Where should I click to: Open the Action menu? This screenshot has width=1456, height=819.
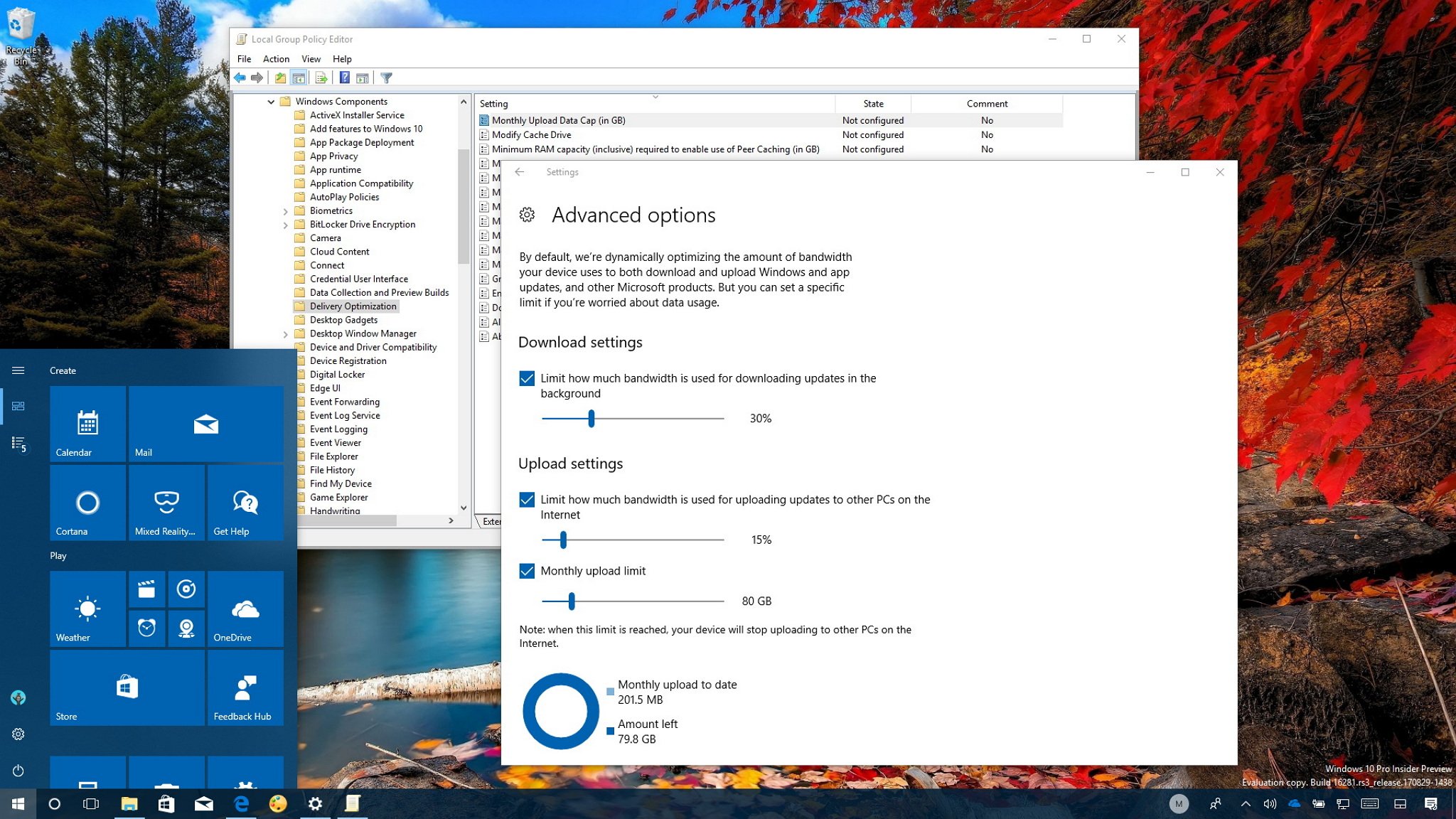click(276, 59)
